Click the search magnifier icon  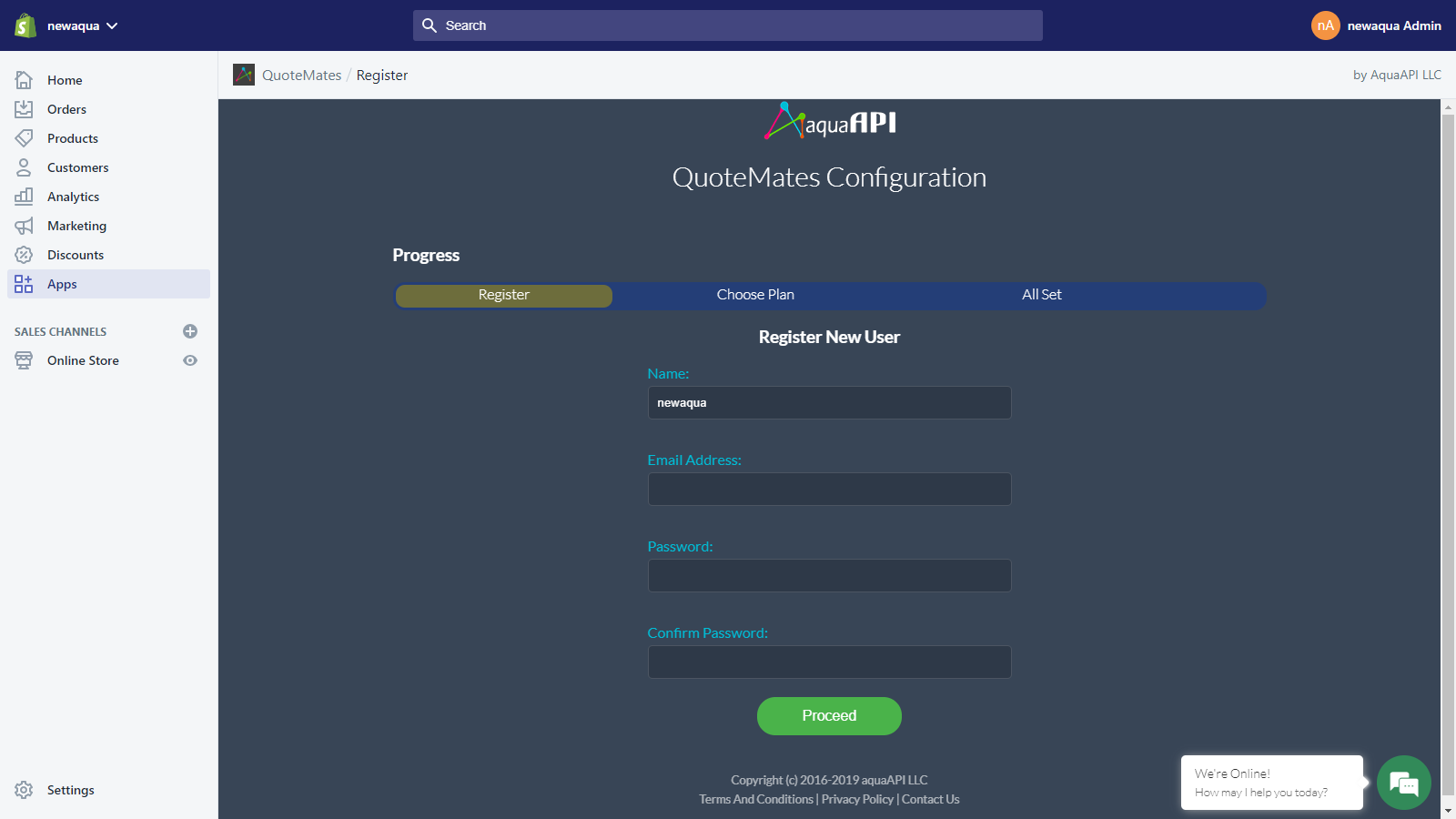point(430,25)
